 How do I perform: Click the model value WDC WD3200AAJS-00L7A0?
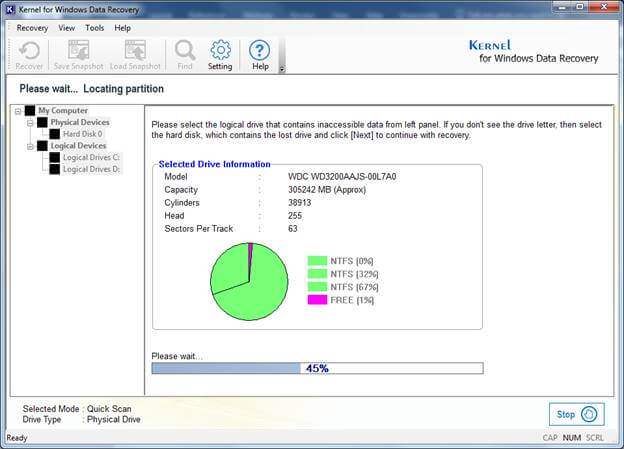tap(342, 177)
